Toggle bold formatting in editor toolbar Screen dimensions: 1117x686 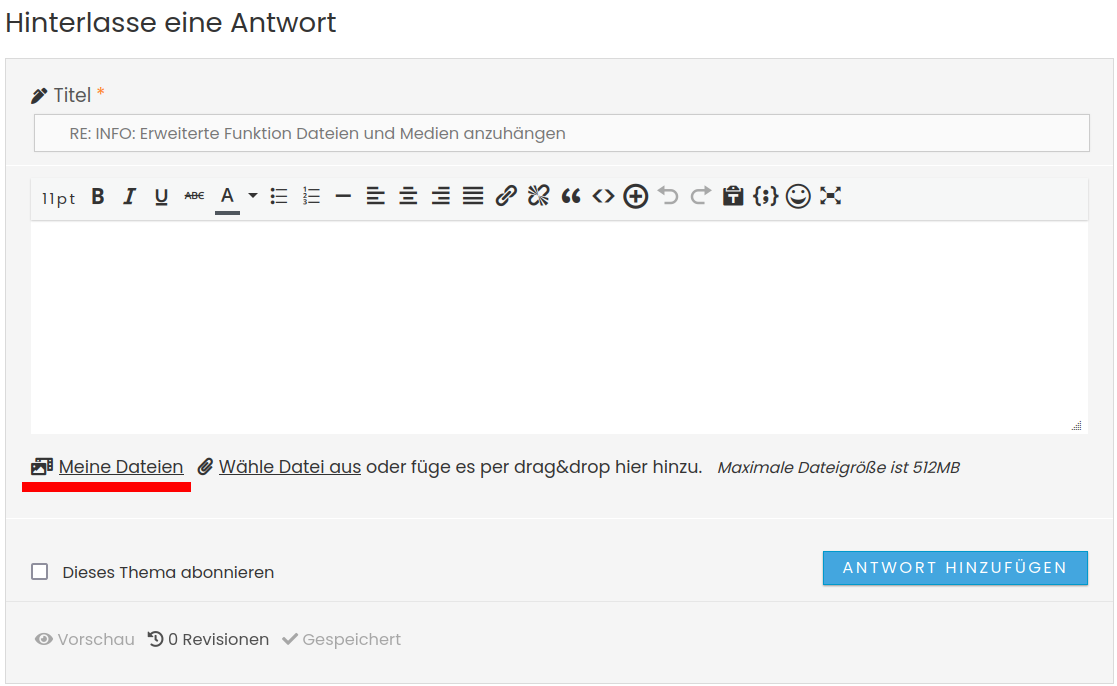click(98, 197)
